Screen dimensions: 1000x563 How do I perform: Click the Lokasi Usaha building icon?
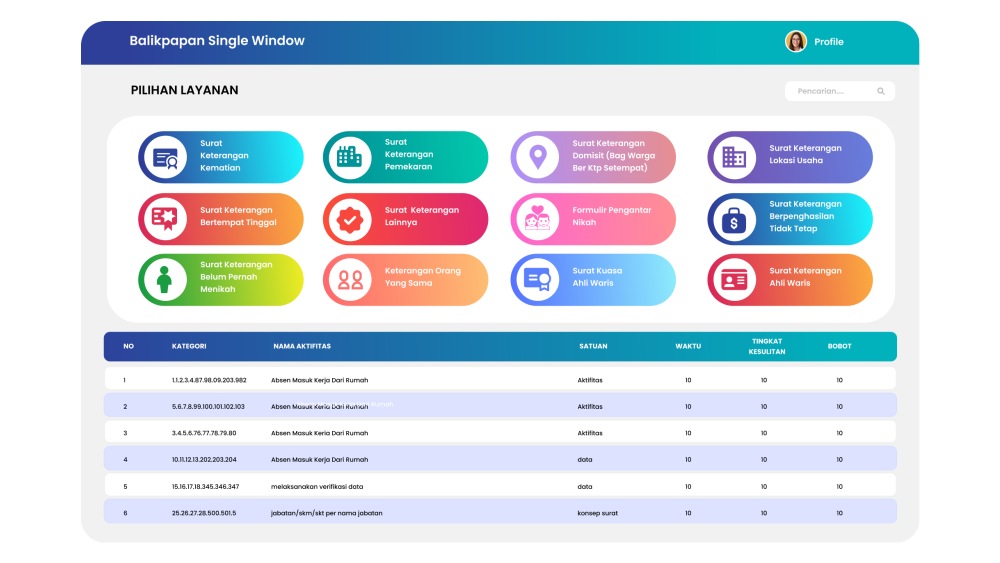(734, 157)
